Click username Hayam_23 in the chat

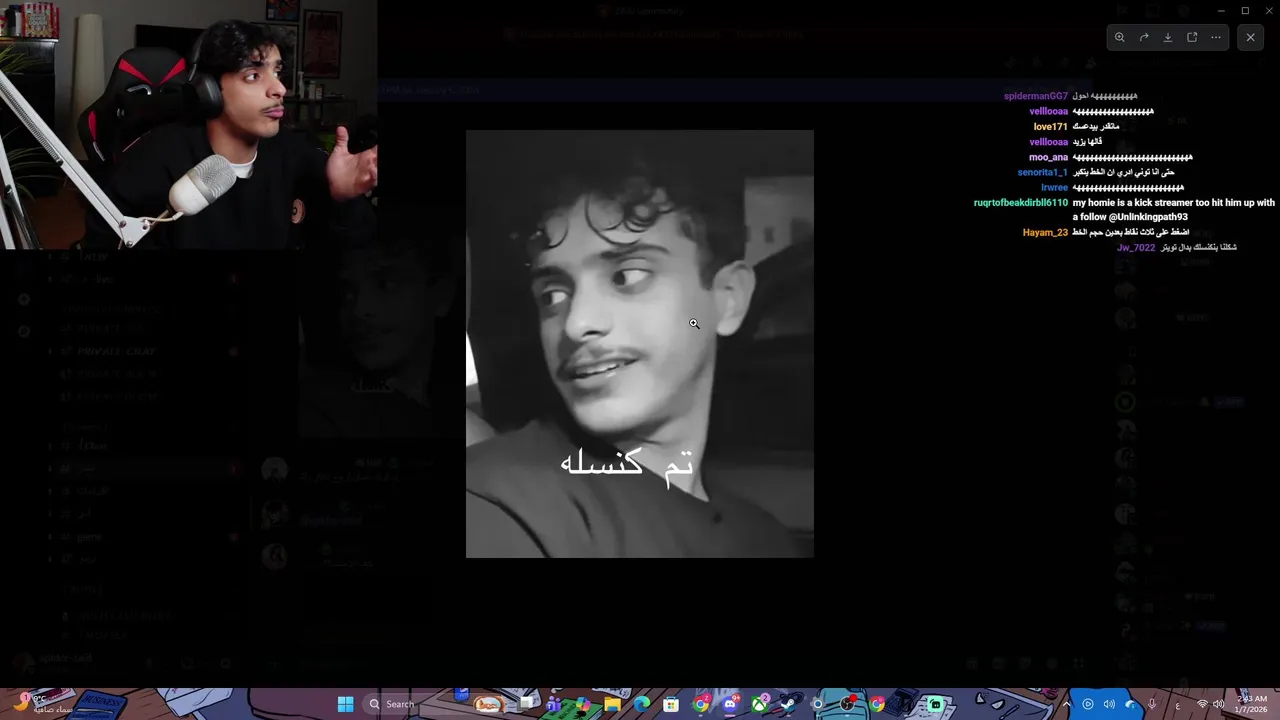coord(1045,232)
